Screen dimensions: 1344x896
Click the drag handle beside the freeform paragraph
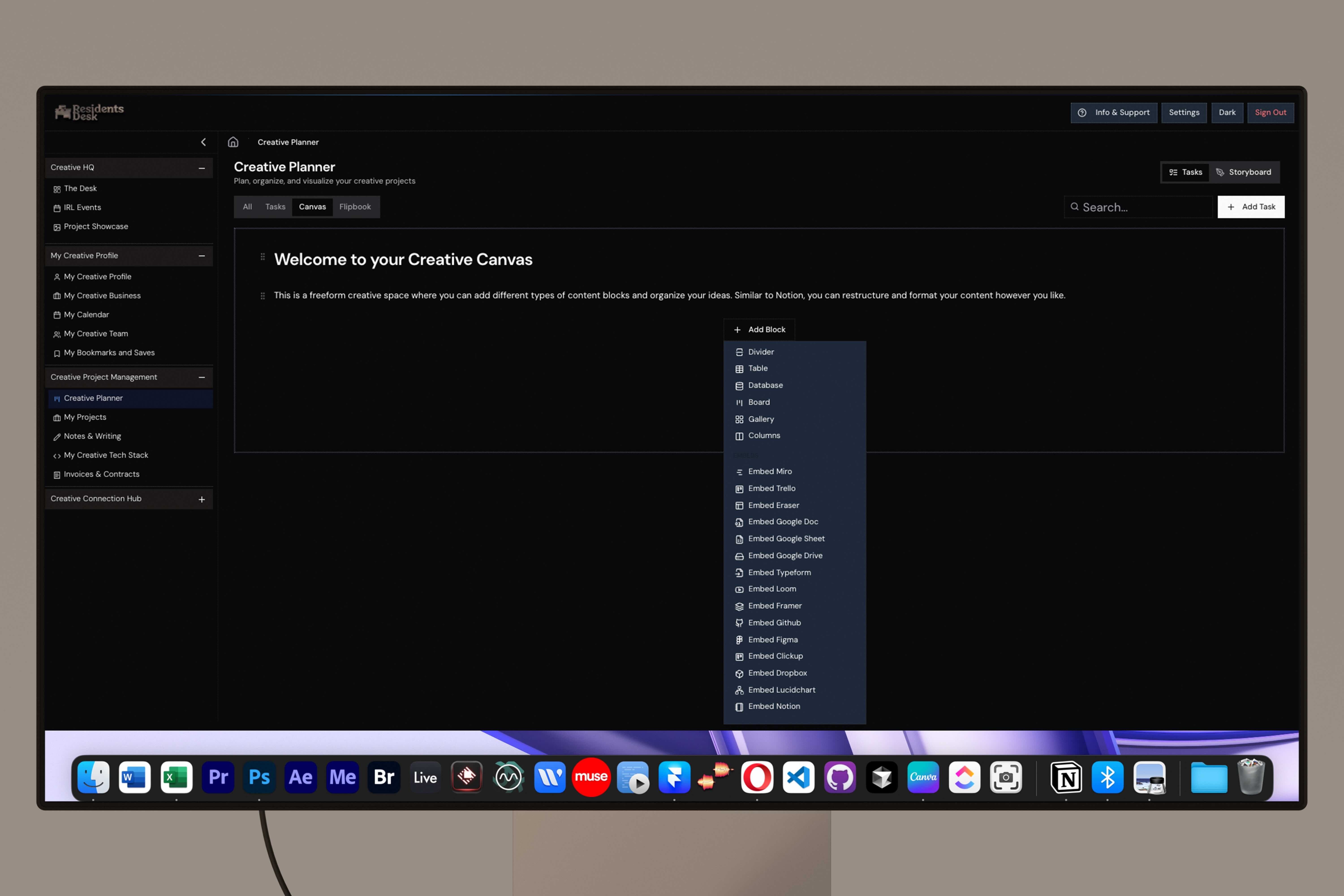pyautogui.click(x=263, y=296)
